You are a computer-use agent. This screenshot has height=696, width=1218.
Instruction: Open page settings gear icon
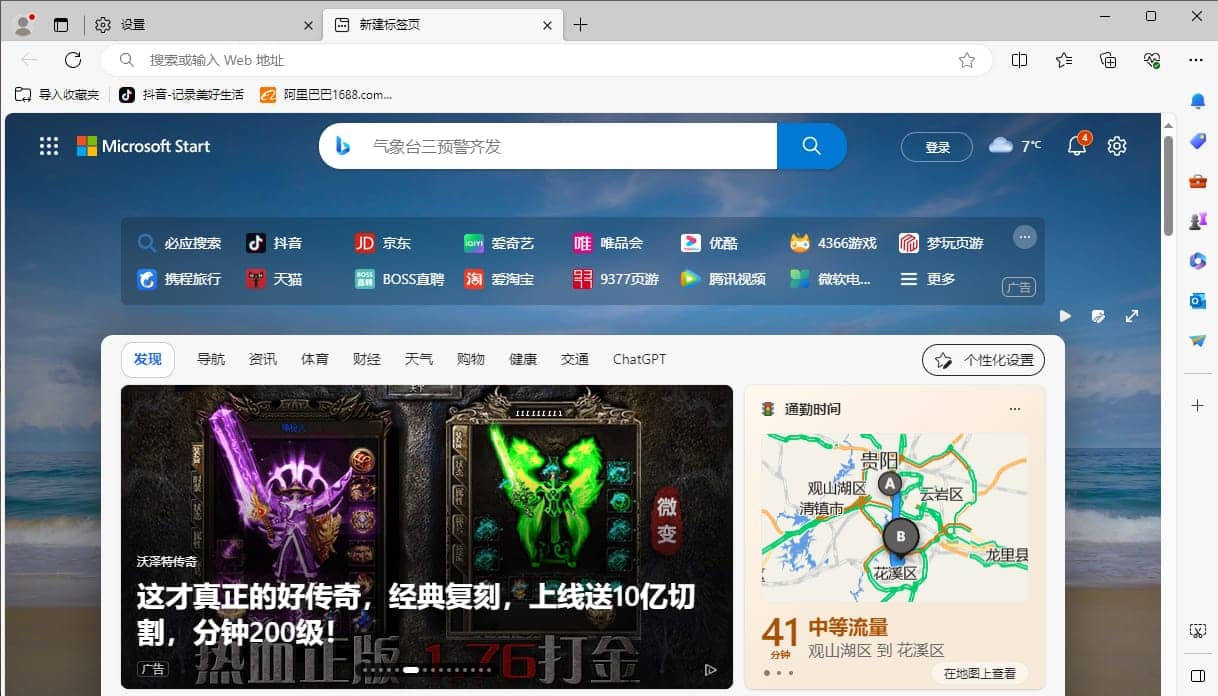click(x=1117, y=146)
